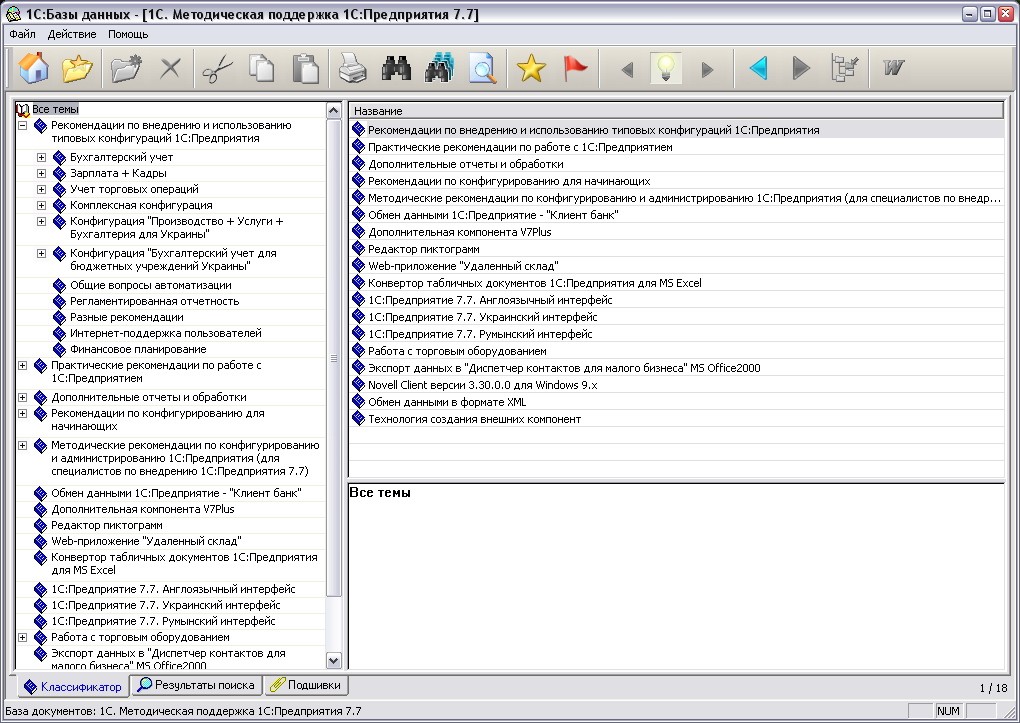Expand the Комплексная конфигурация node

click(x=42, y=206)
